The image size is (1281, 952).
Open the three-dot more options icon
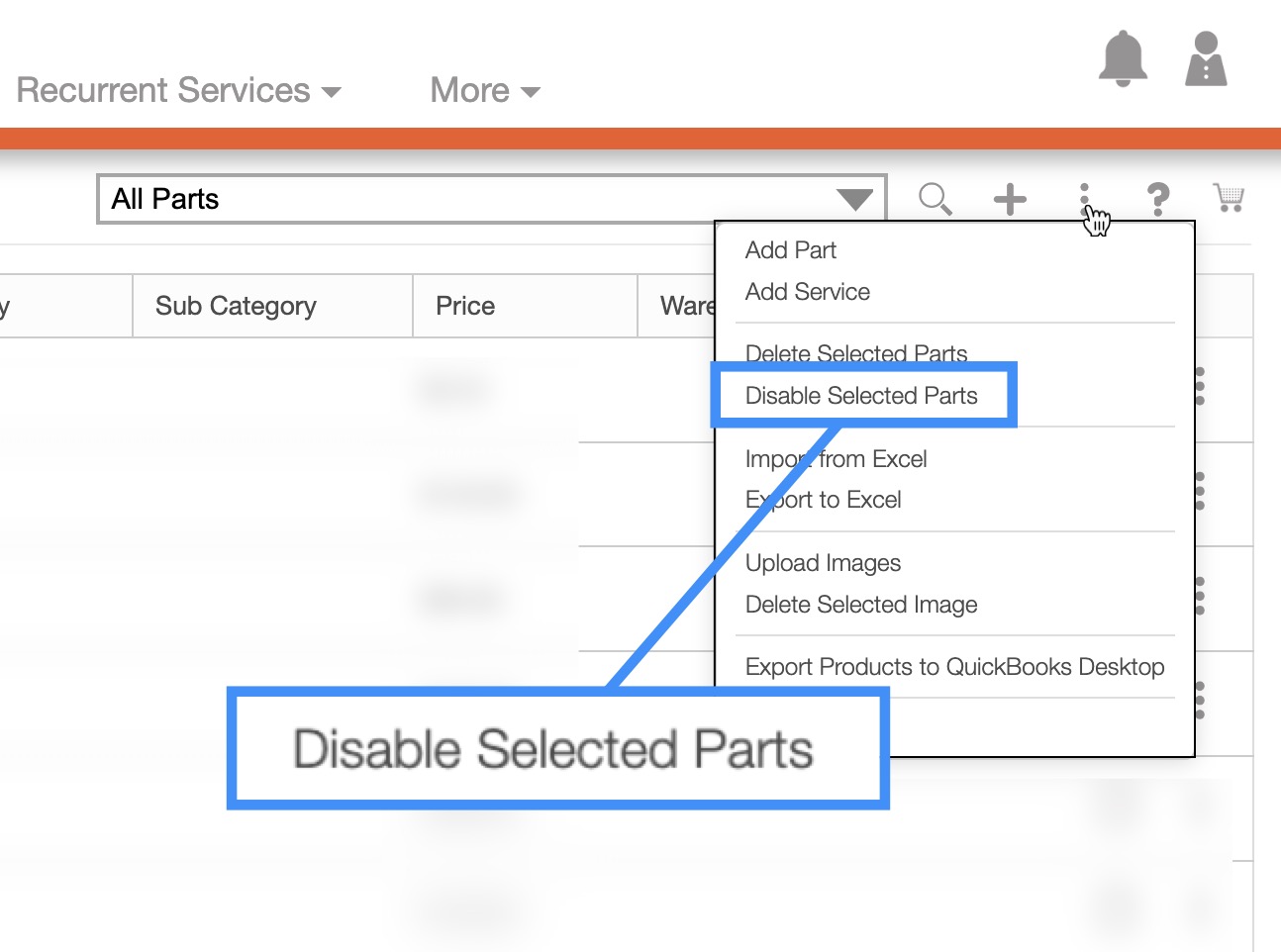click(1085, 195)
